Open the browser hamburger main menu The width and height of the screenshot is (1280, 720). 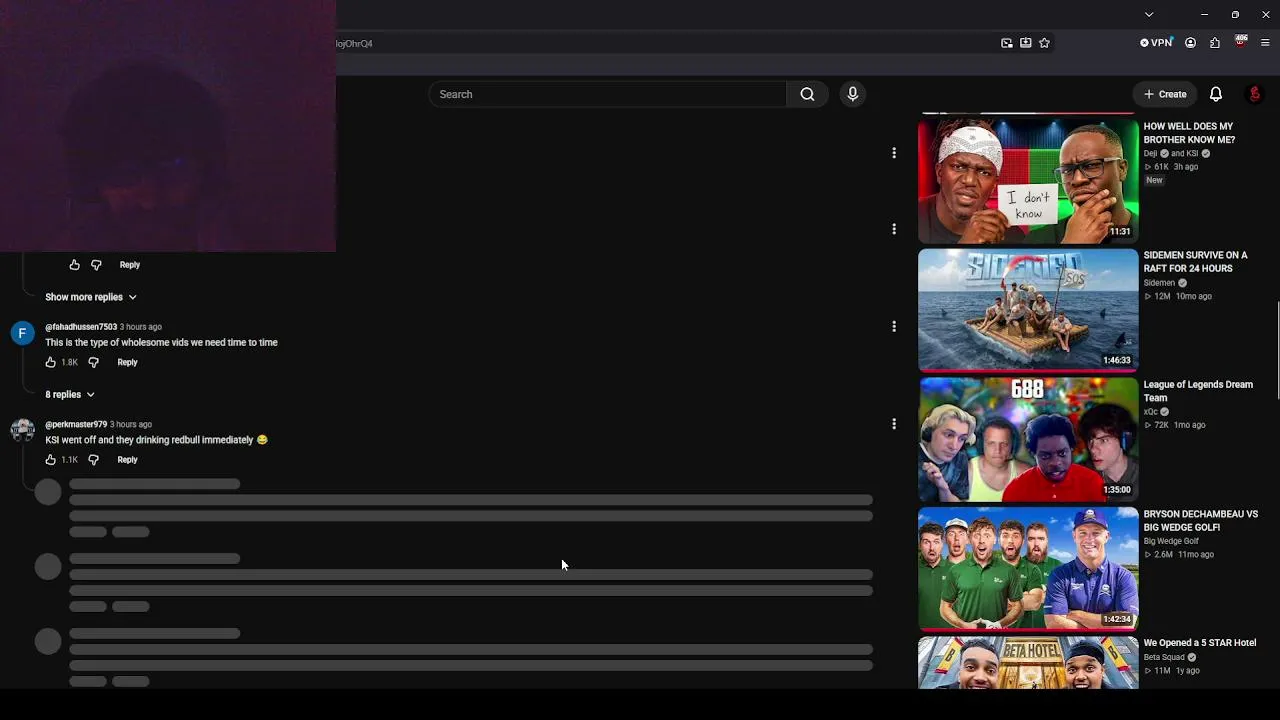pyautogui.click(x=1265, y=43)
